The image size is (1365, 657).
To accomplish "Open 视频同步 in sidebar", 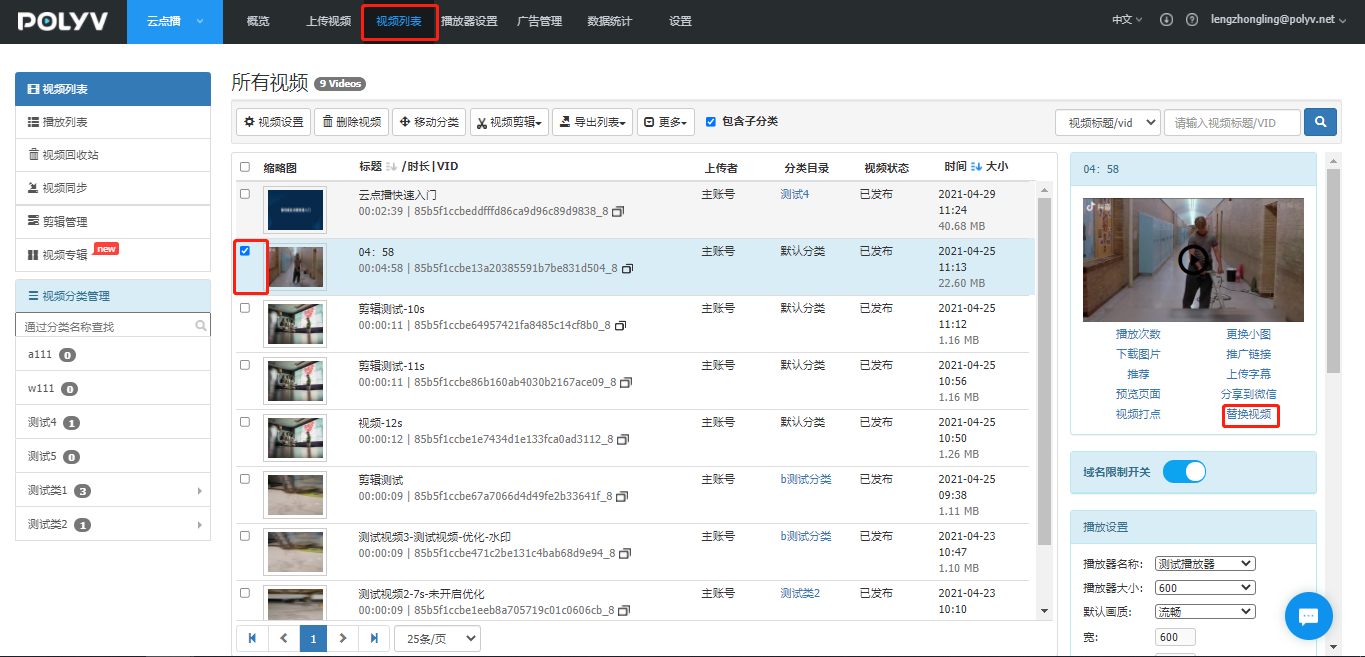I will pyautogui.click(x=113, y=188).
